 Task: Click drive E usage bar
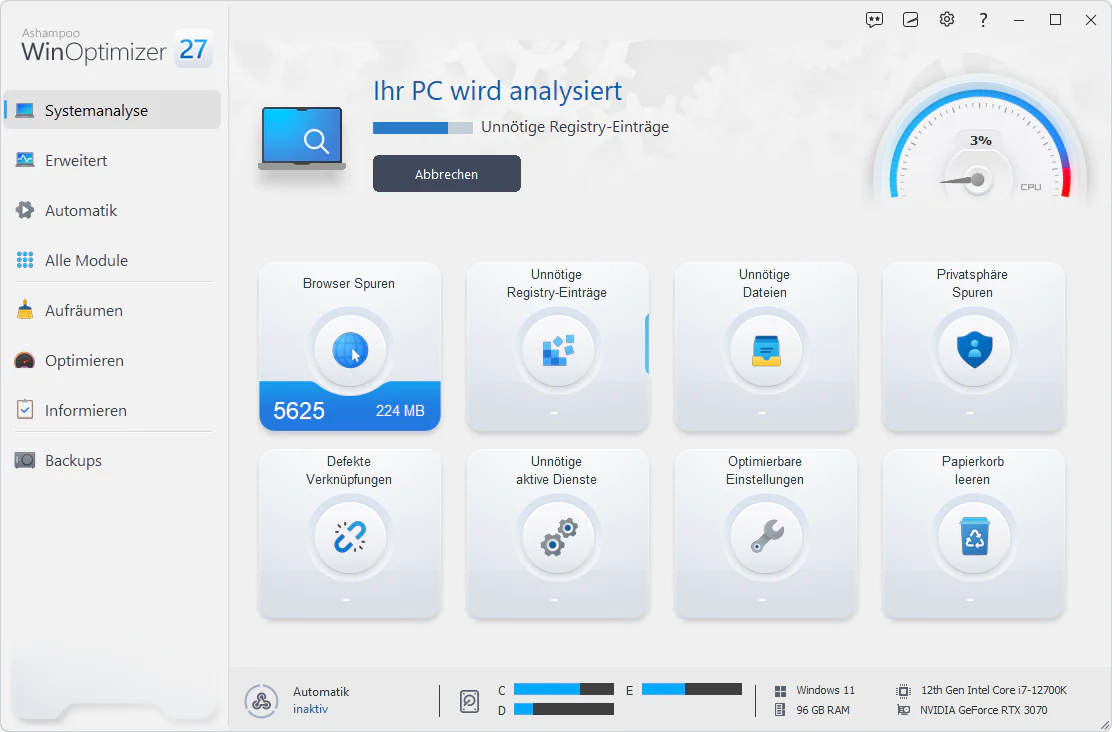[x=691, y=689]
